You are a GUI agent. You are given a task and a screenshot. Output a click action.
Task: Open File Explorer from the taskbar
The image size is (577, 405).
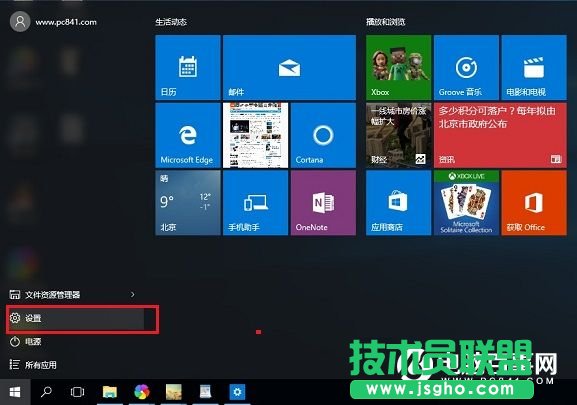coord(110,392)
